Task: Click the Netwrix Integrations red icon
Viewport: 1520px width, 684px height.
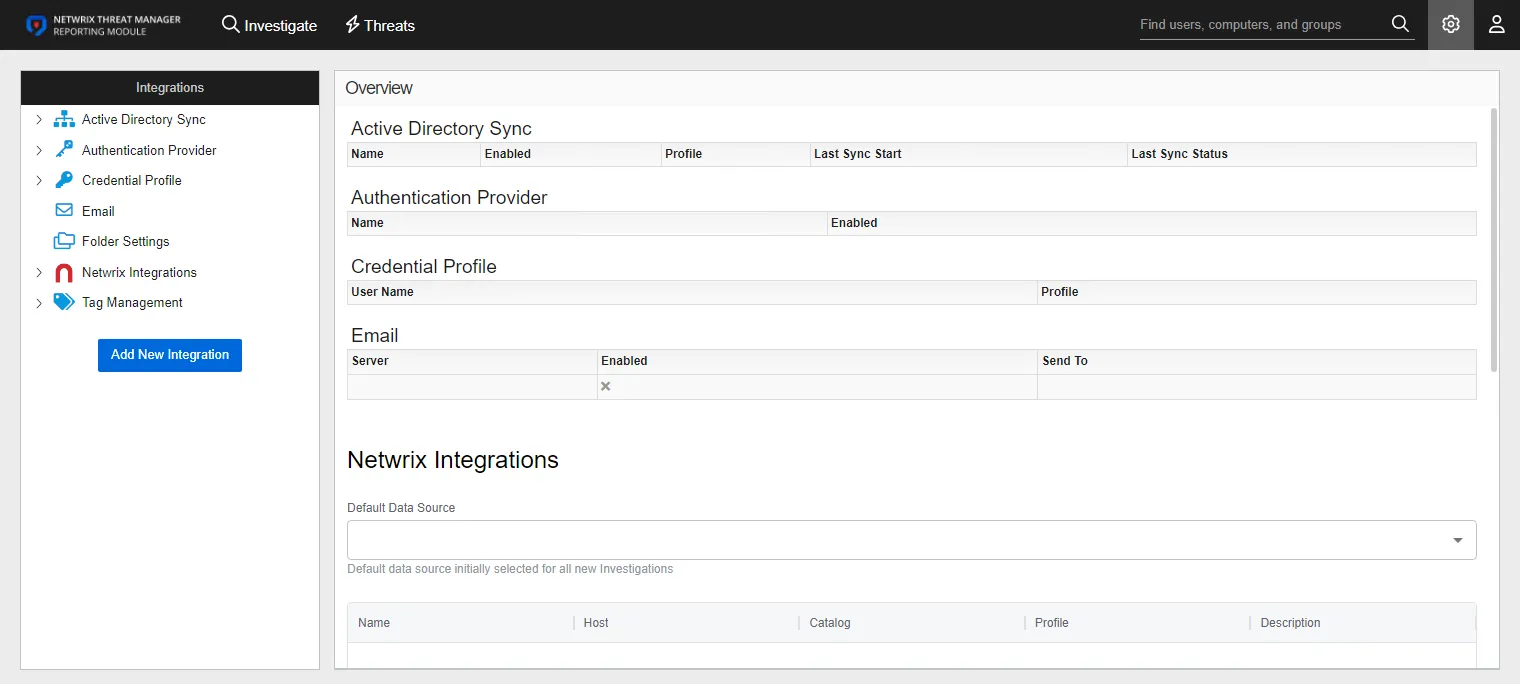Action: click(x=64, y=272)
